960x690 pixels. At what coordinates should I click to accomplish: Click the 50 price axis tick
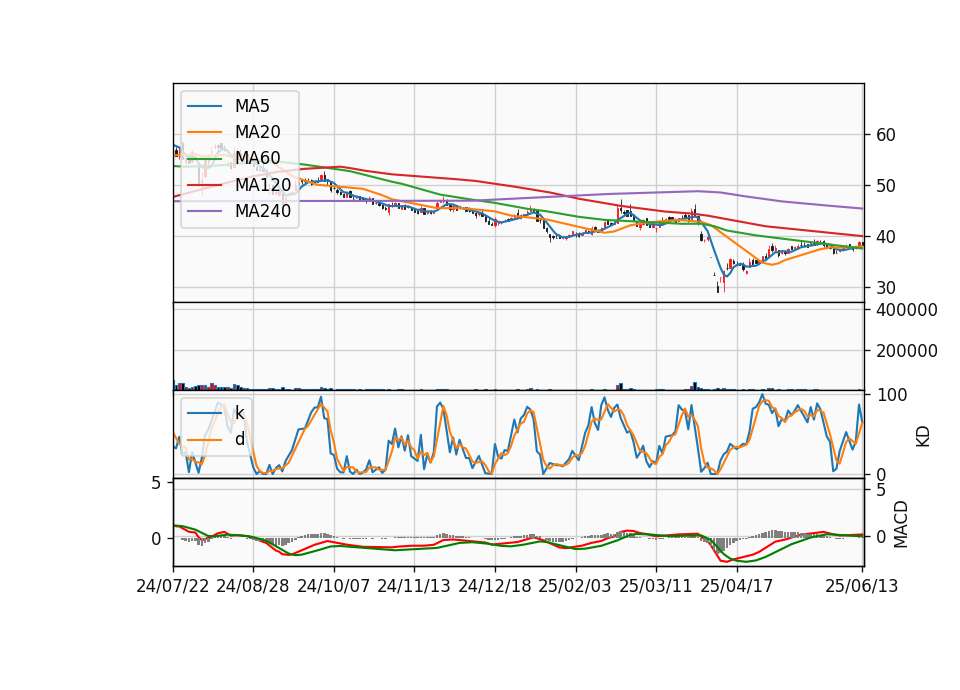click(x=885, y=186)
